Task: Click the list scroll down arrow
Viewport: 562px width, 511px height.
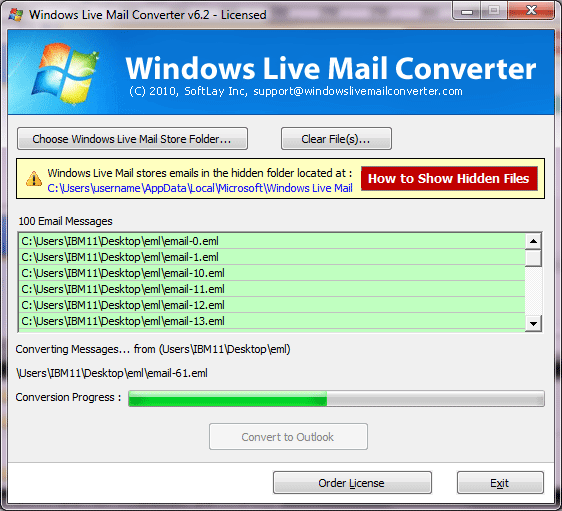Action: (x=533, y=324)
